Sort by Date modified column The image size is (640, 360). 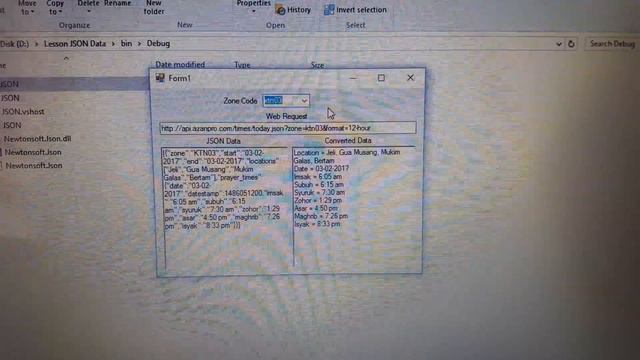pyautogui.click(x=180, y=64)
